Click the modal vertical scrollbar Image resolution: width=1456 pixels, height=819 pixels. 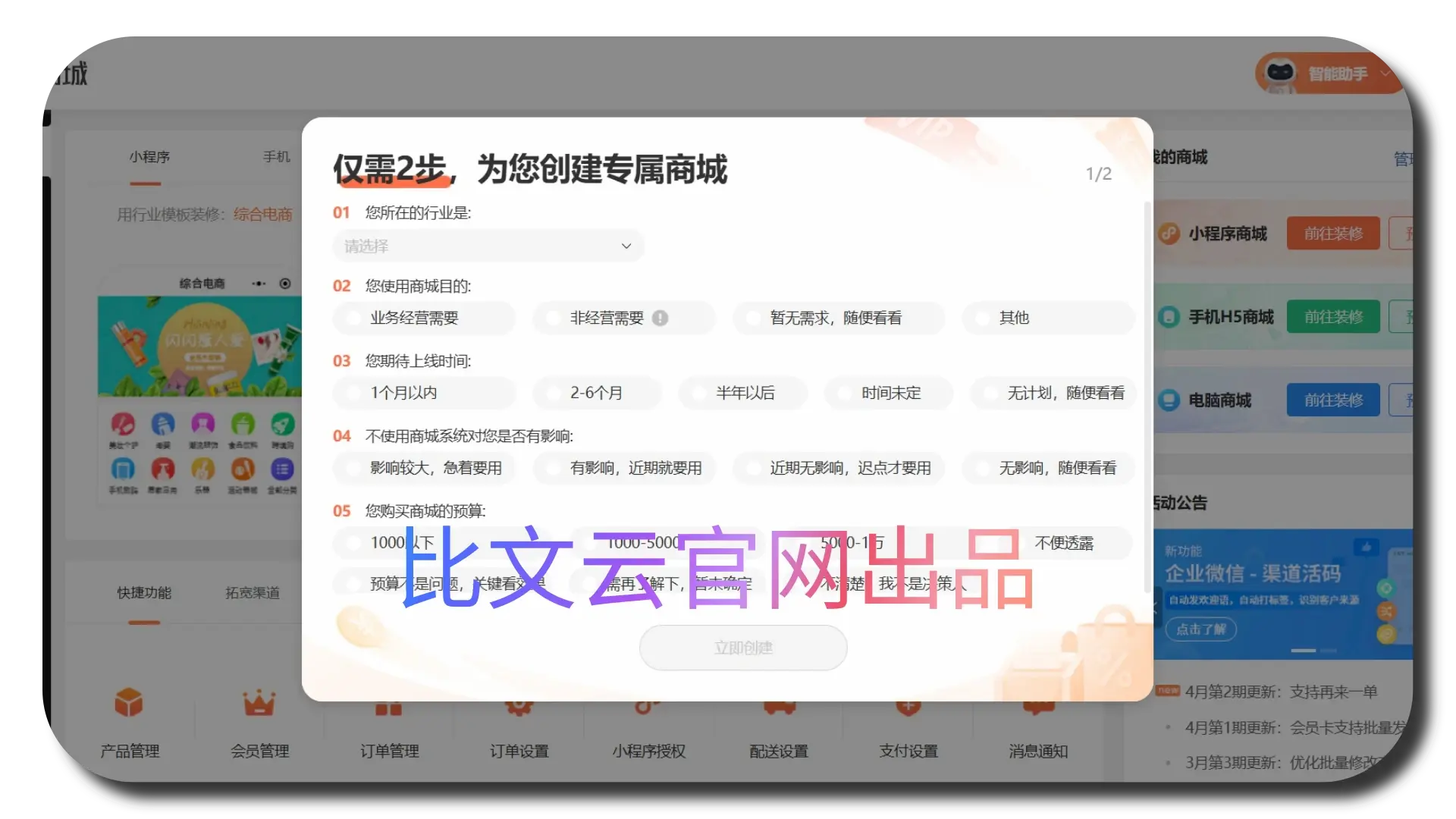(x=1147, y=397)
